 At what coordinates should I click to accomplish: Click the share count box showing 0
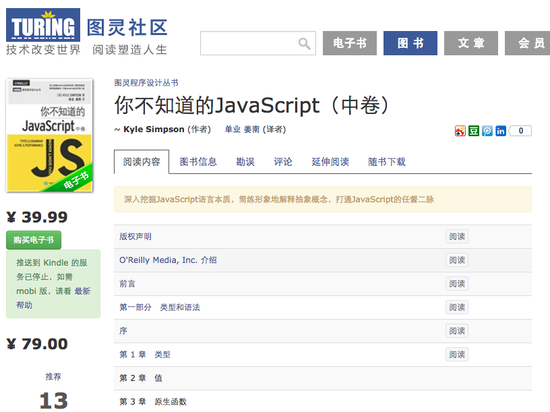[x=521, y=131]
